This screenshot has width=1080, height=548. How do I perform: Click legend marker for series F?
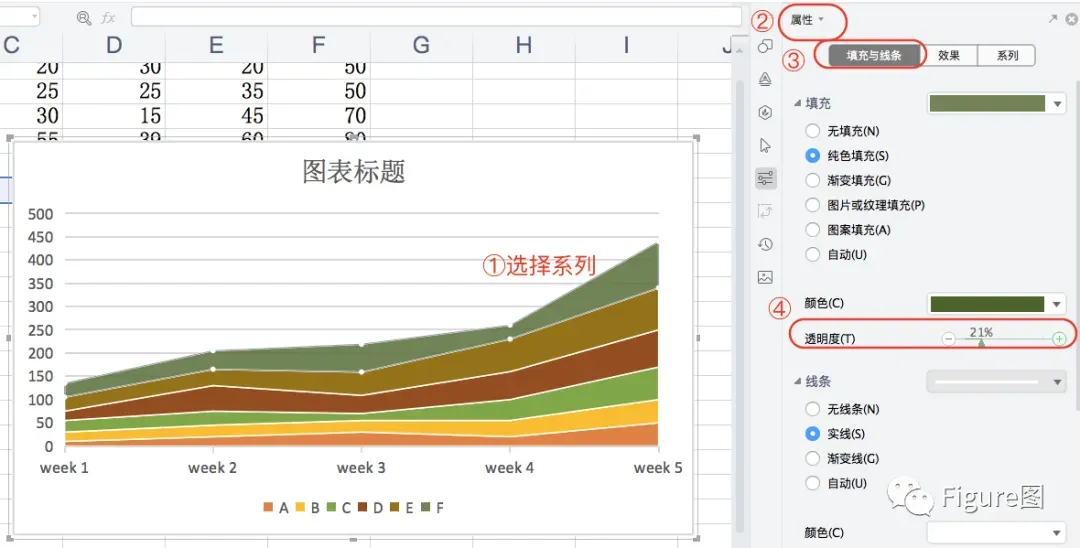426,507
